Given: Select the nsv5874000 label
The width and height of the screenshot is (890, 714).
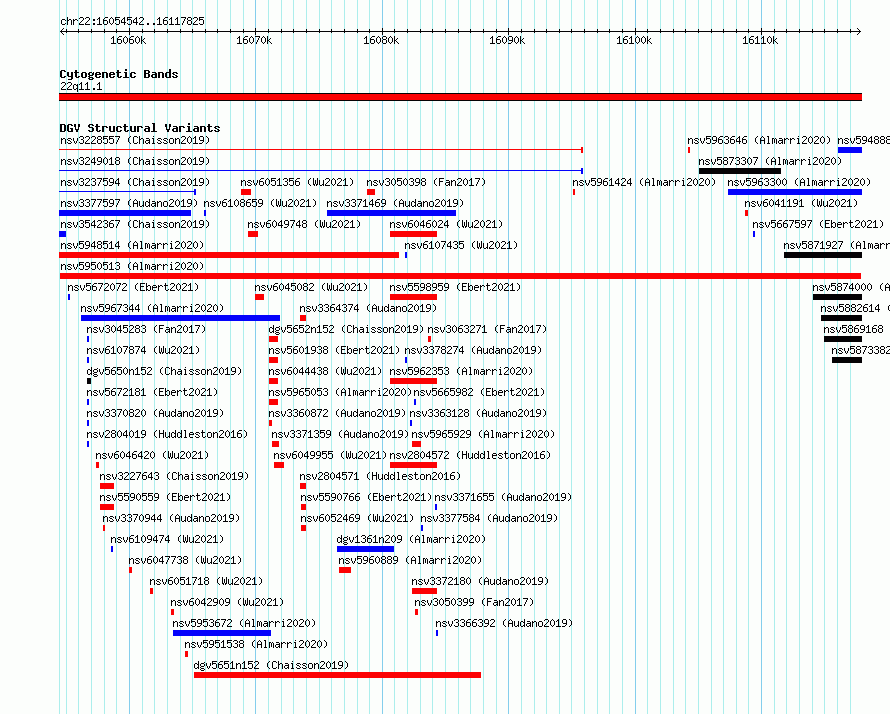Looking at the screenshot, I should [851, 287].
